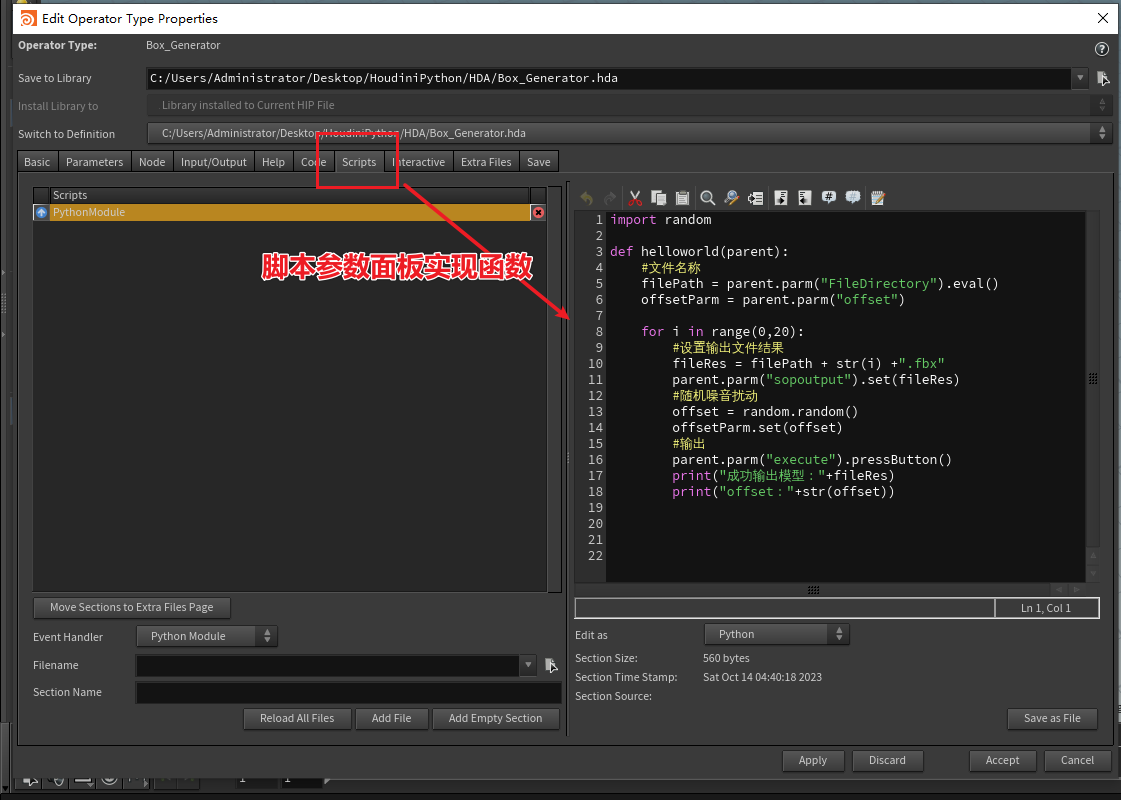The width and height of the screenshot is (1121, 800).
Task: Open script in external editor notepad icon
Action: coord(878,198)
